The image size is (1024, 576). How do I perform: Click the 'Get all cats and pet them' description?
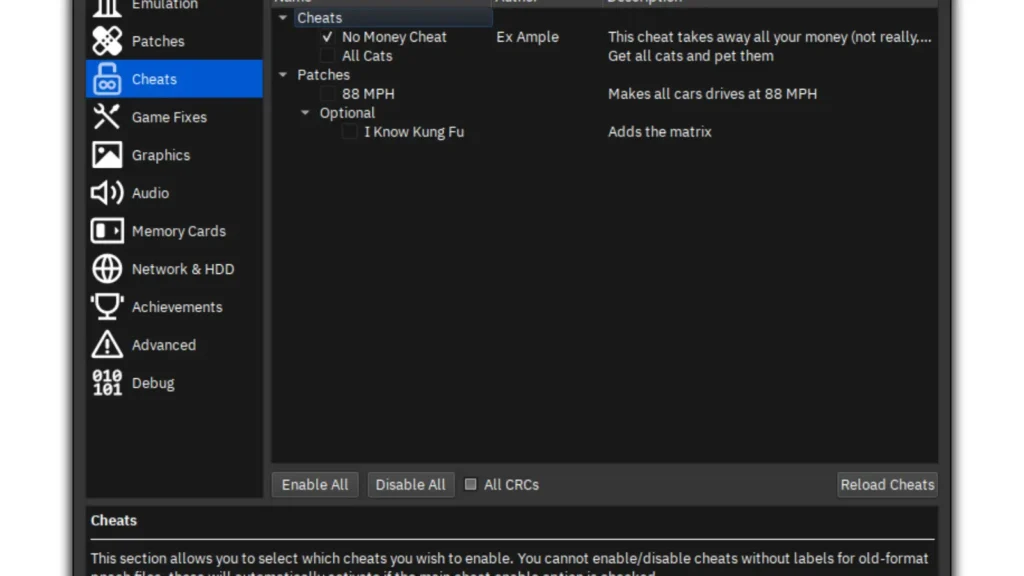(x=690, y=56)
